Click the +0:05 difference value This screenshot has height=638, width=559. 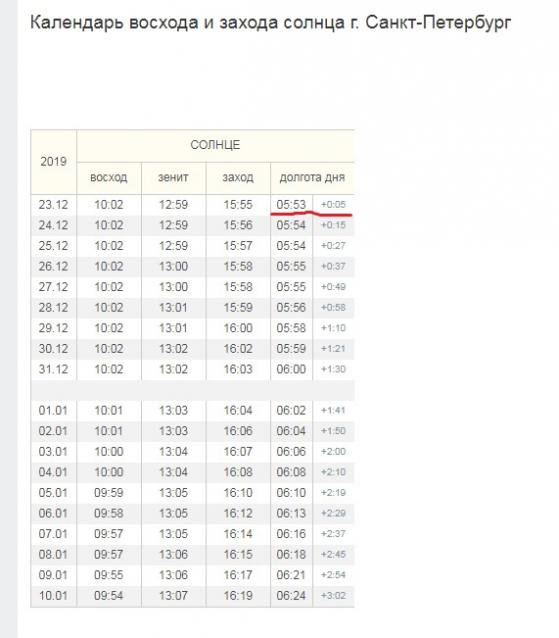click(333, 205)
